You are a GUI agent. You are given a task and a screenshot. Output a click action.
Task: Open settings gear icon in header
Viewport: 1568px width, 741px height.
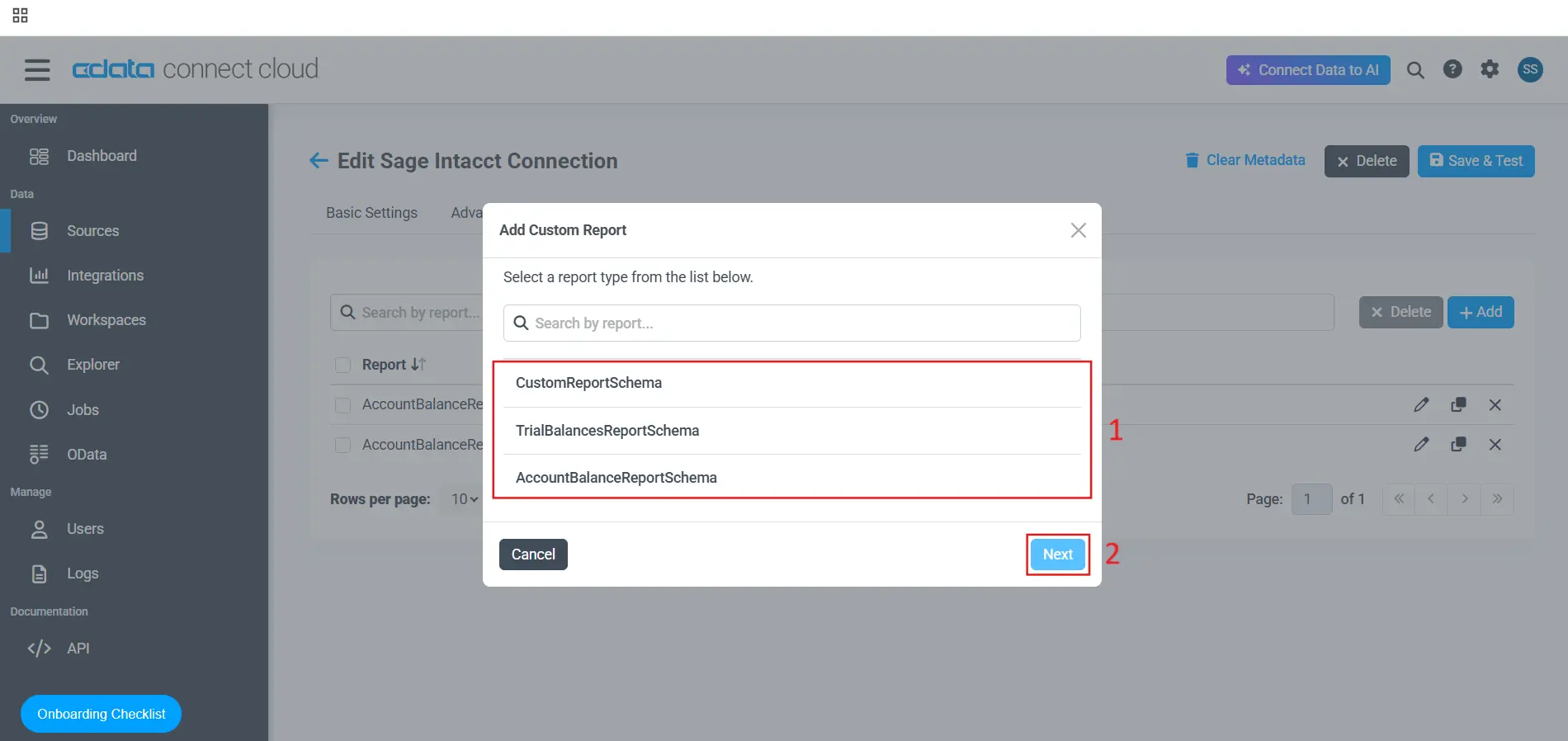click(1490, 69)
